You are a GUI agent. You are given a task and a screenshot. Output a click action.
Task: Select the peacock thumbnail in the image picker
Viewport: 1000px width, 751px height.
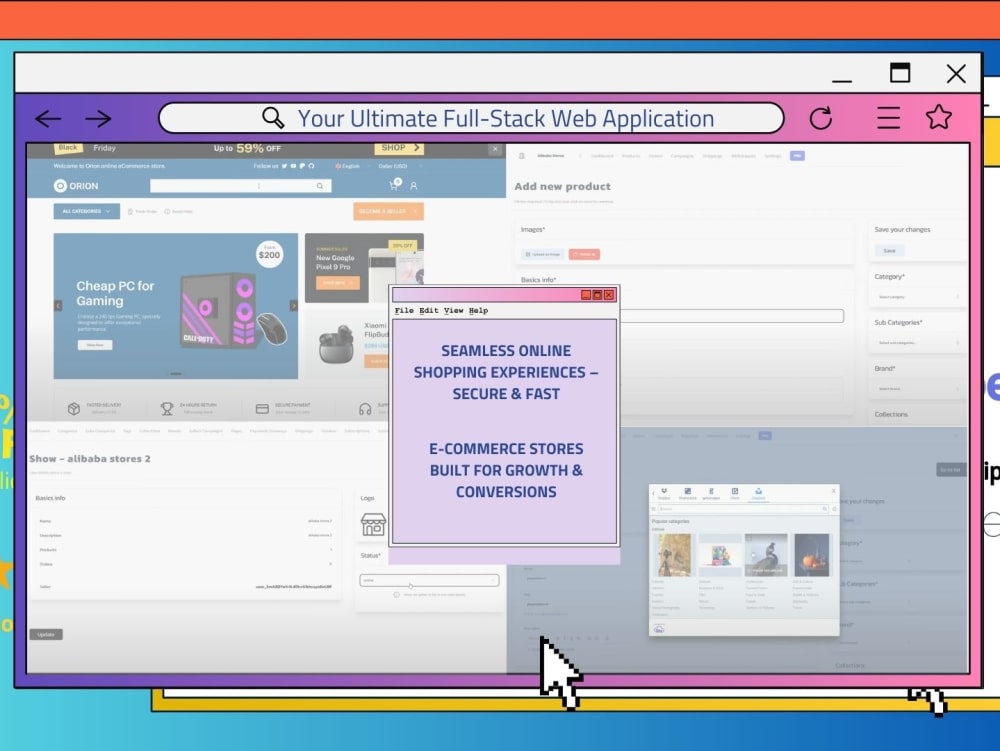click(766, 555)
